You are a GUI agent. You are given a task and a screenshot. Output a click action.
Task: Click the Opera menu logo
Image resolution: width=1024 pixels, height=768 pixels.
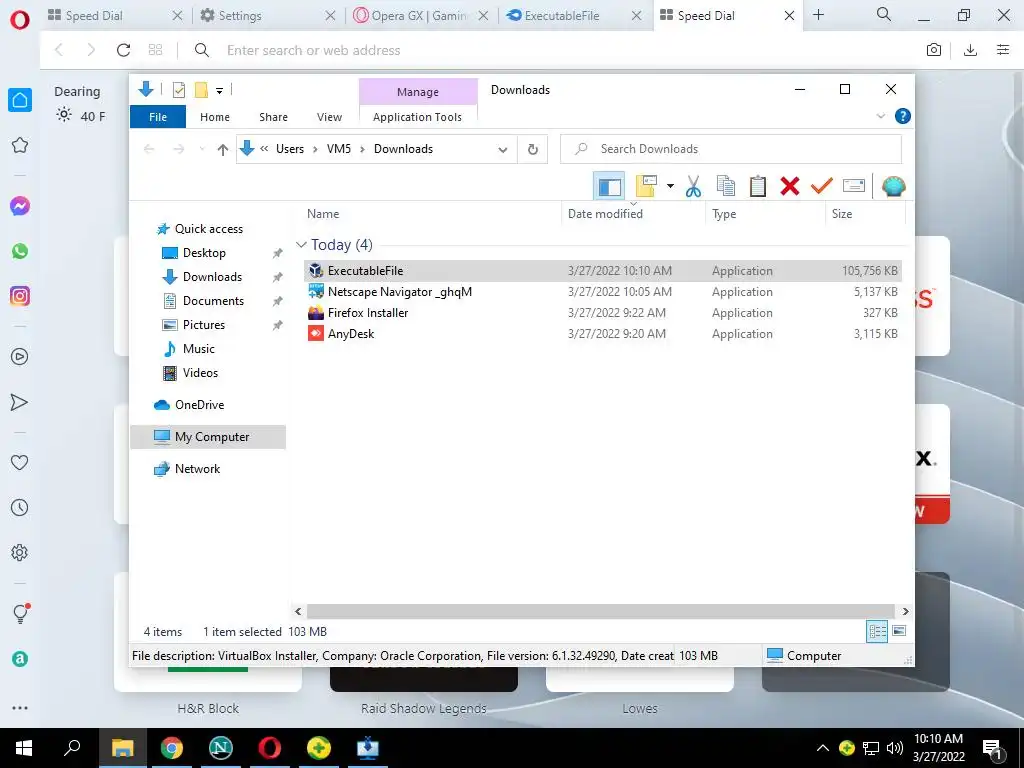(x=20, y=20)
